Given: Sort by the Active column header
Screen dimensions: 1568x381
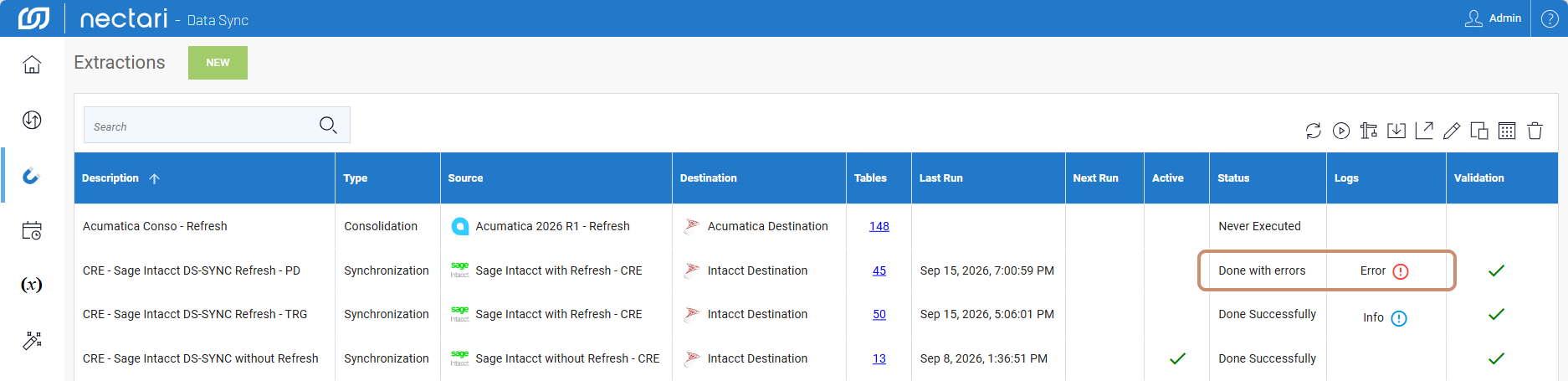Looking at the screenshot, I should tap(1167, 178).
